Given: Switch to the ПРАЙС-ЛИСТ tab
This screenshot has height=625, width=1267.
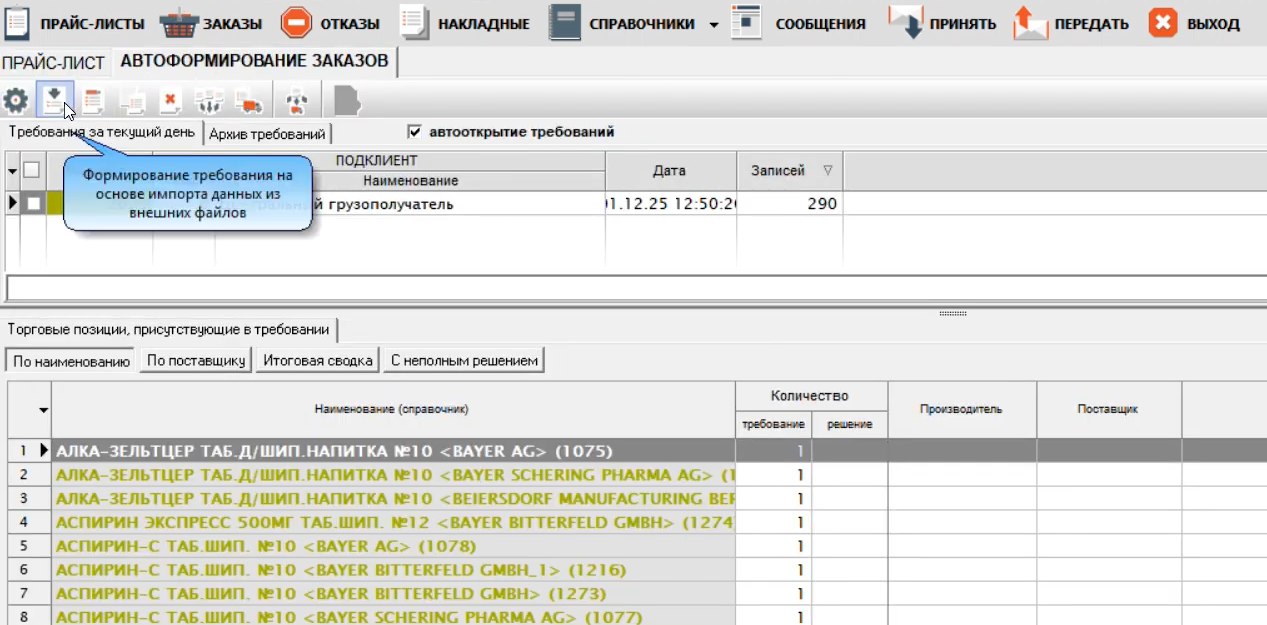Looking at the screenshot, I should click(x=53, y=62).
